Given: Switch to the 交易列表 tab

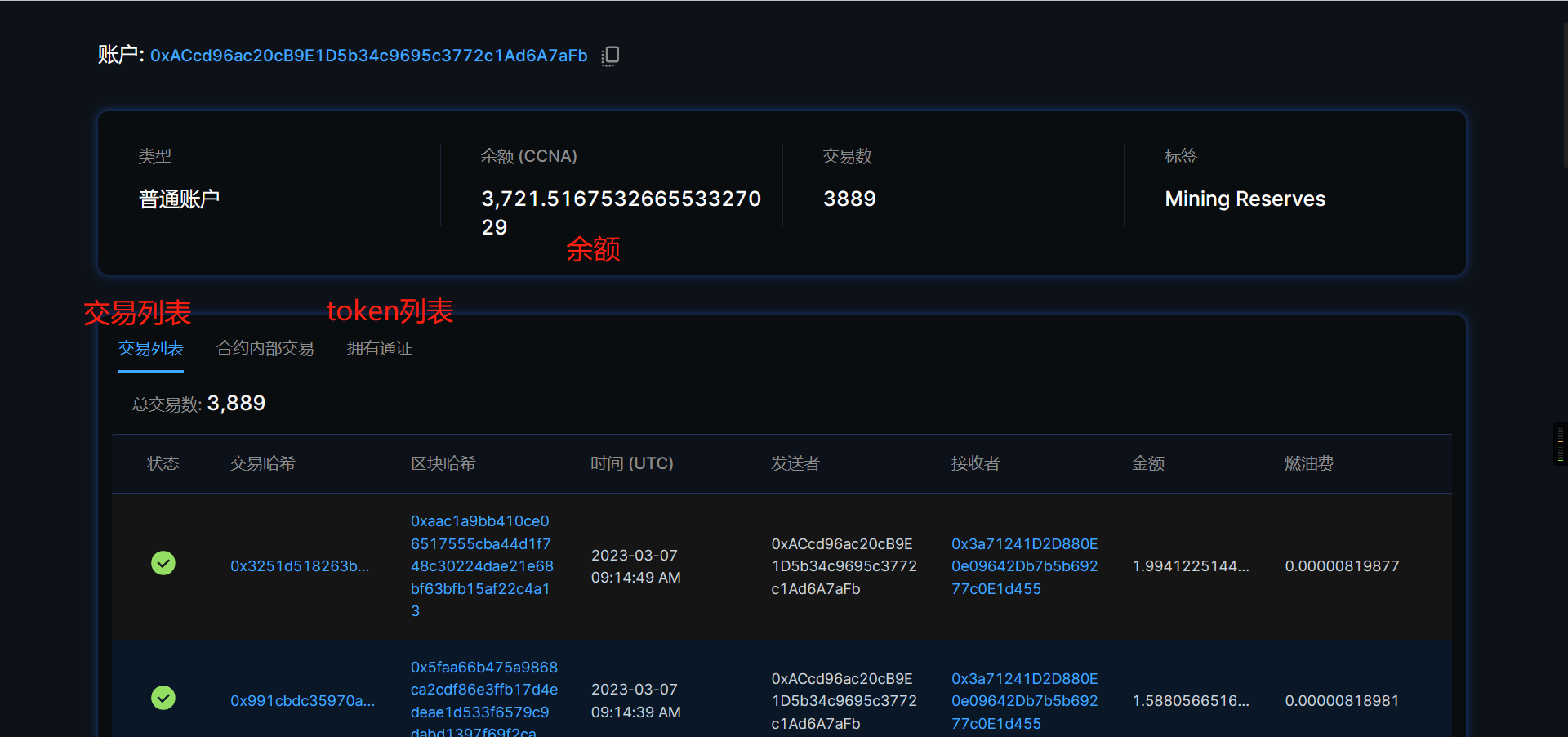Looking at the screenshot, I should pyautogui.click(x=151, y=349).
